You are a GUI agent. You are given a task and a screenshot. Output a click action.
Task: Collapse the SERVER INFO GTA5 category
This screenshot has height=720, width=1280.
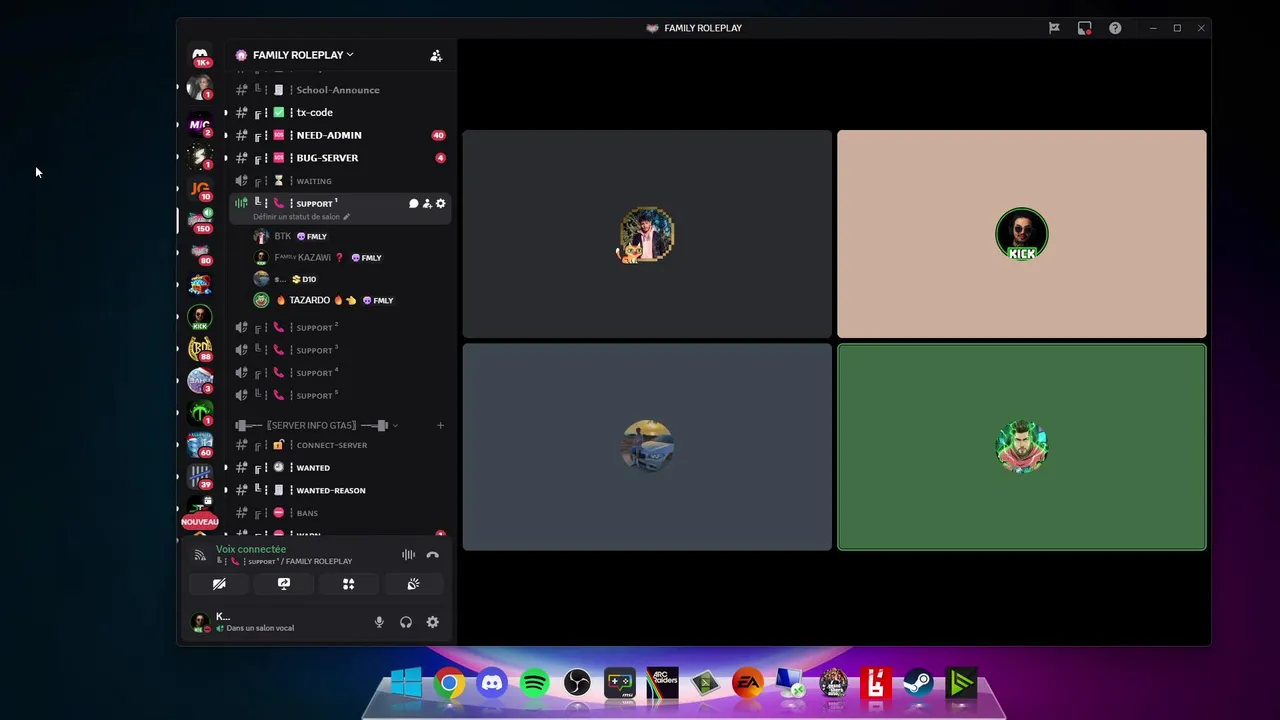pos(316,426)
